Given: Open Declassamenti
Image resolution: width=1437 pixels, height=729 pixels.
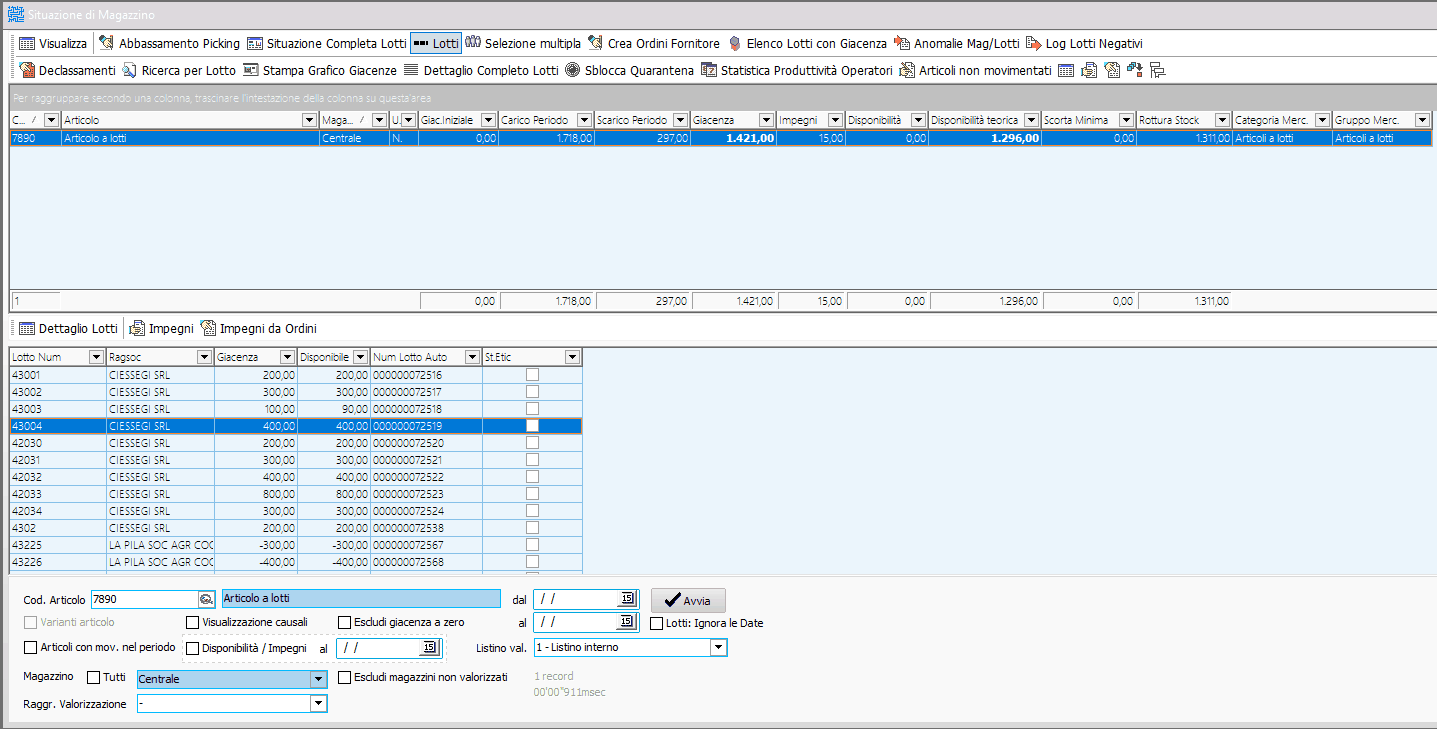Looking at the screenshot, I should click(x=67, y=71).
